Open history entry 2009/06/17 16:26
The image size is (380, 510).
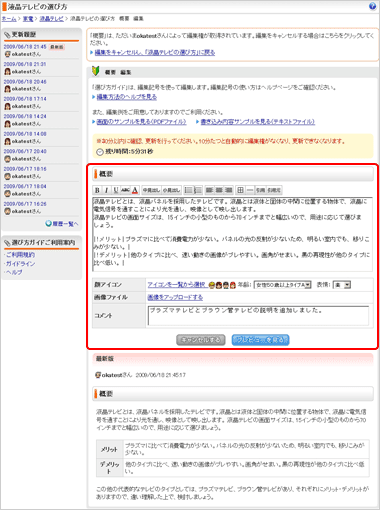point(25,204)
